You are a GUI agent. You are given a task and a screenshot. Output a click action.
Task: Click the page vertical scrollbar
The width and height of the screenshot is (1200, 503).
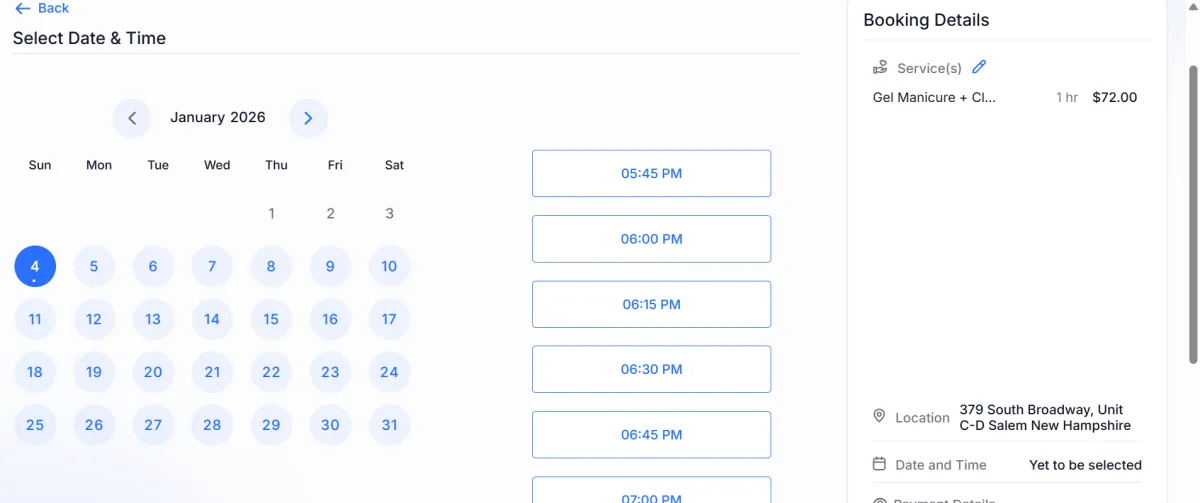(1192, 215)
